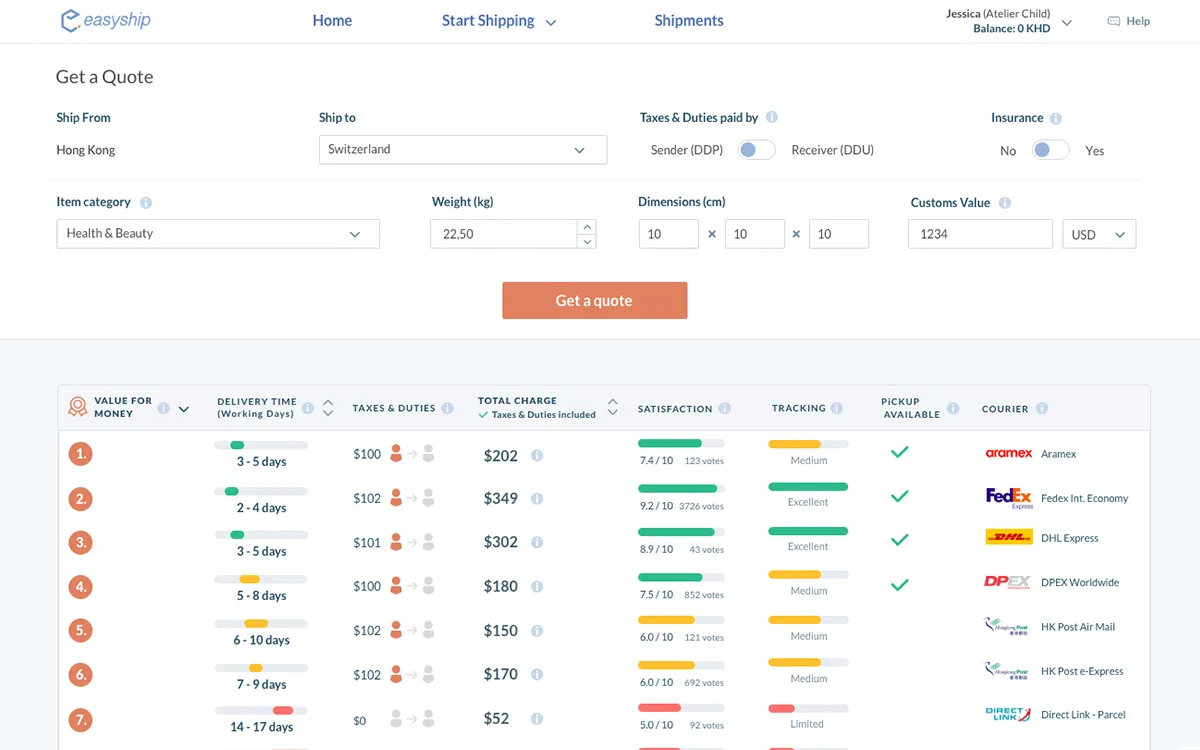Click the second Dimensions input field
The width and height of the screenshot is (1200, 750).
click(754, 234)
